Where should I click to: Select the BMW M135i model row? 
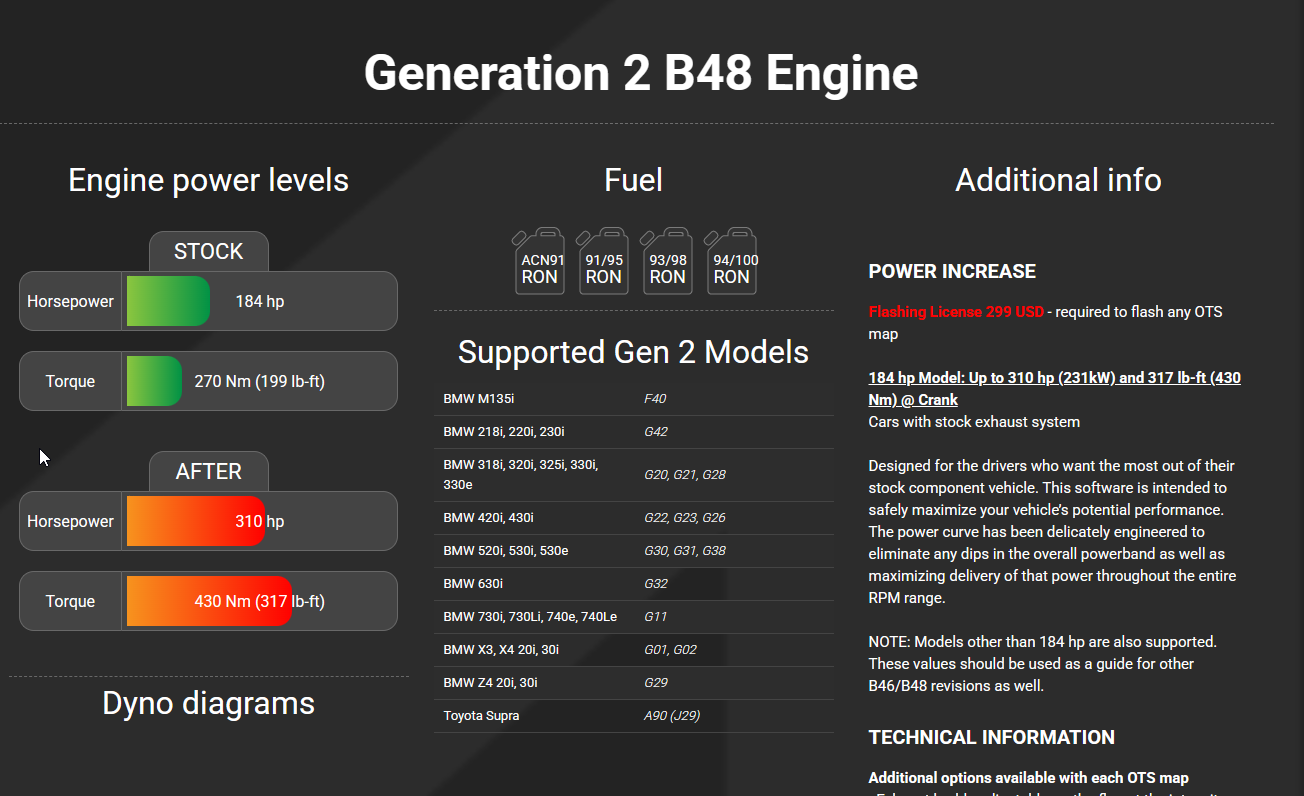pos(634,399)
